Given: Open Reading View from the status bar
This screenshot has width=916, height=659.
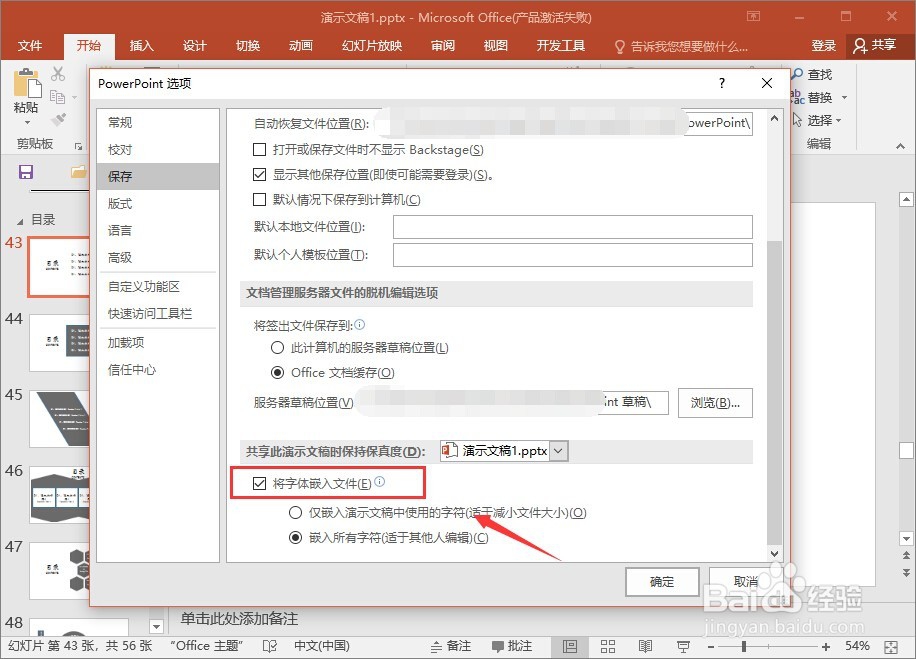Looking at the screenshot, I should pos(643,646).
